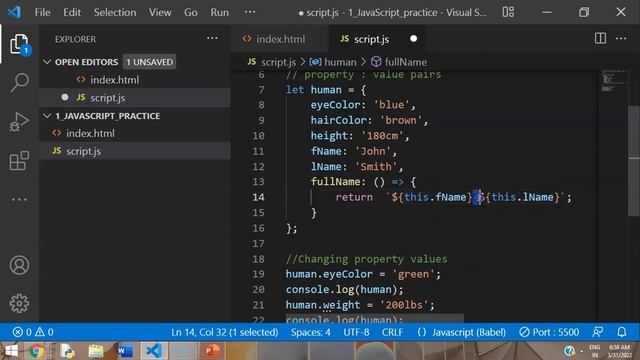This screenshot has width=640, height=360.
Task: Switch to the index.html editor tab
Action: coord(280,39)
